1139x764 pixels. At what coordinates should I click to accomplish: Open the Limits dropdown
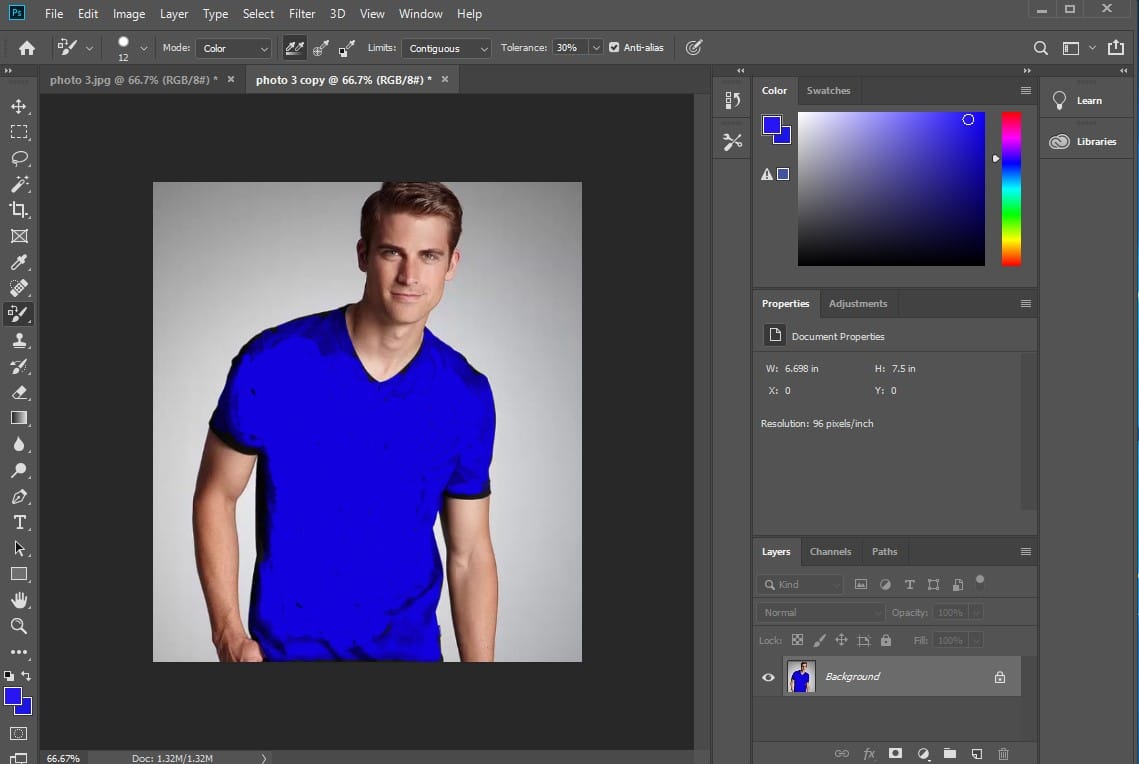(446, 47)
